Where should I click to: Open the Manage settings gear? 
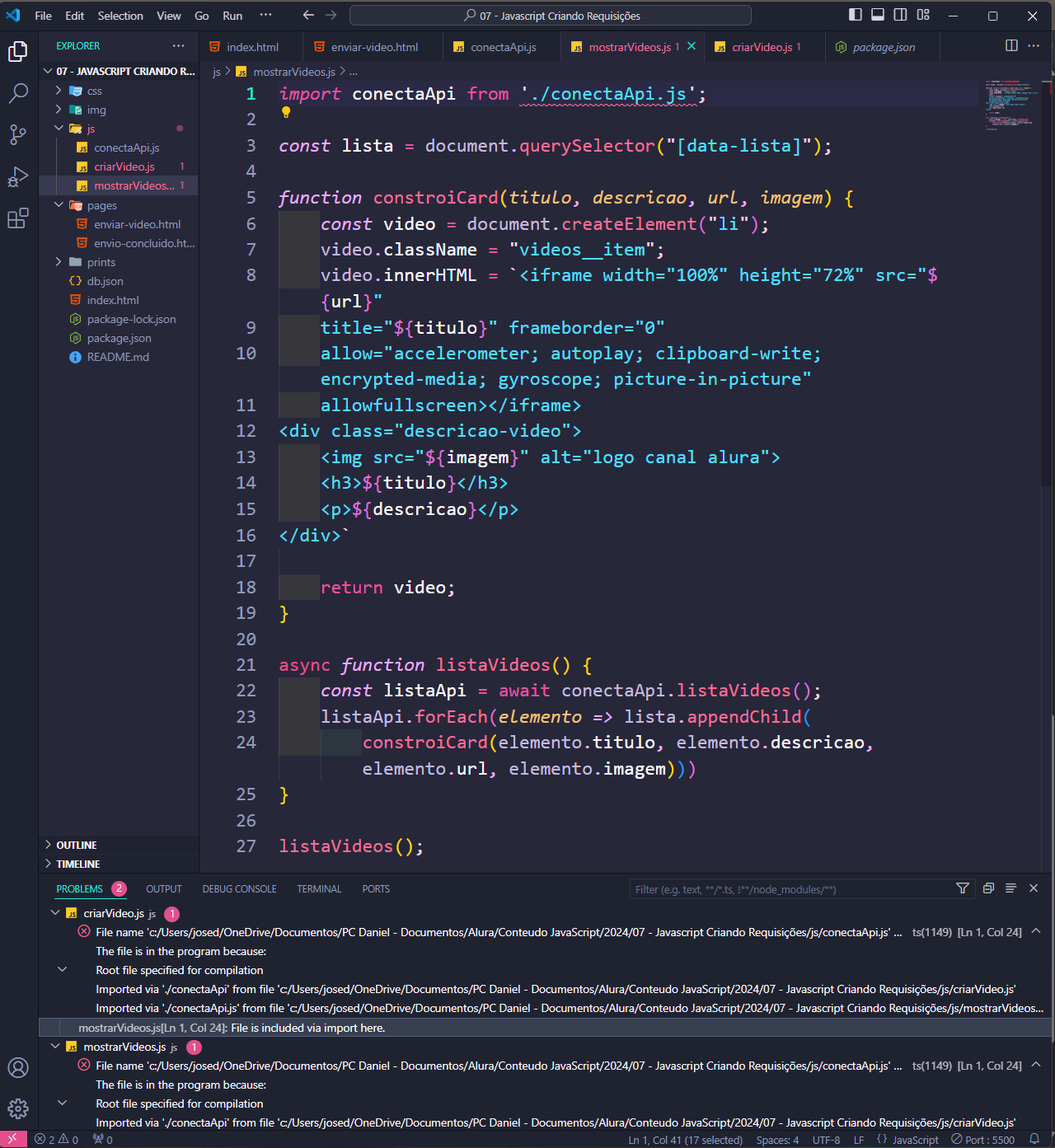pyautogui.click(x=18, y=1109)
